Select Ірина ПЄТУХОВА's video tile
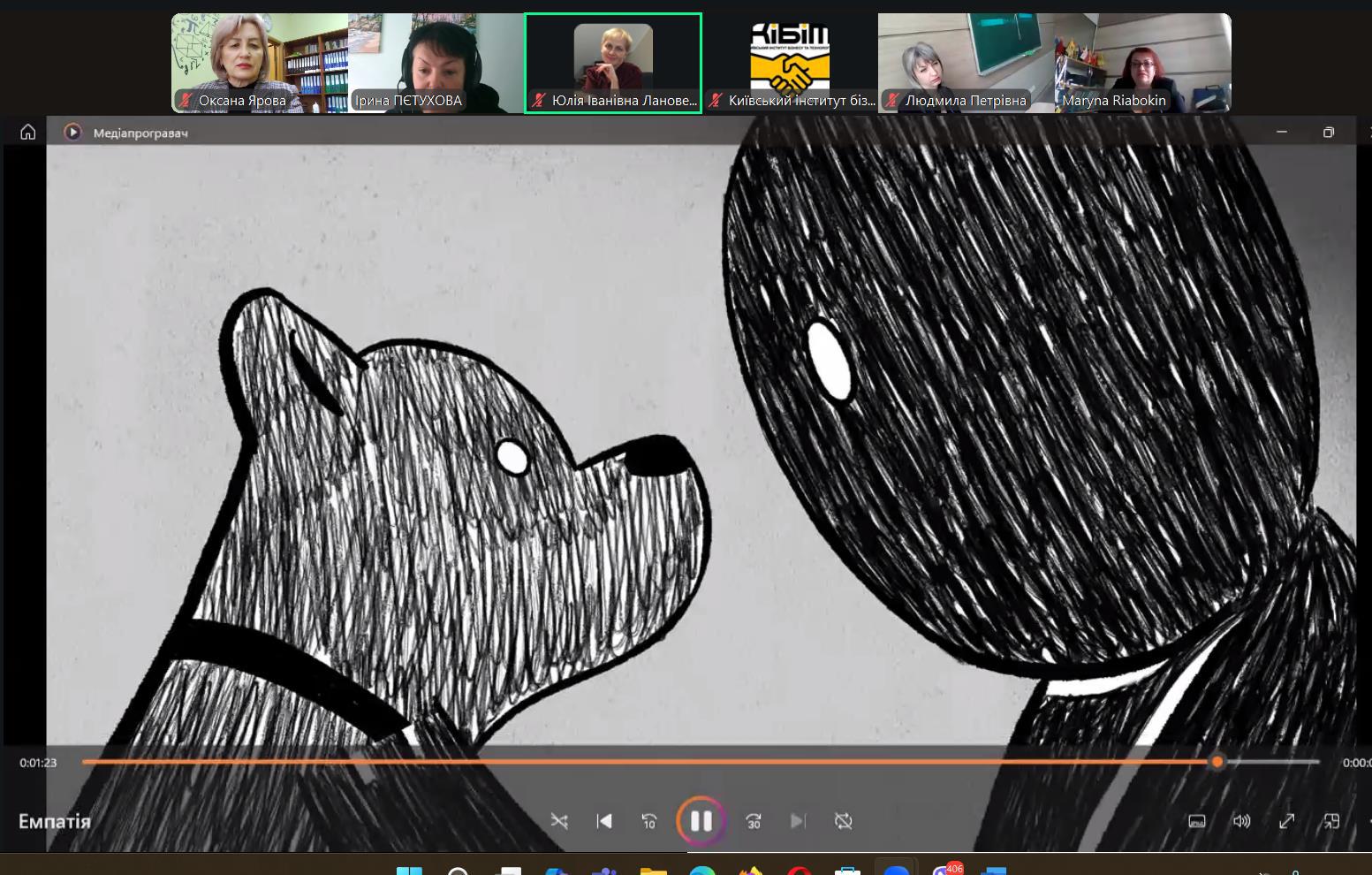This screenshot has width=1372, height=875. [x=436, y=63]
